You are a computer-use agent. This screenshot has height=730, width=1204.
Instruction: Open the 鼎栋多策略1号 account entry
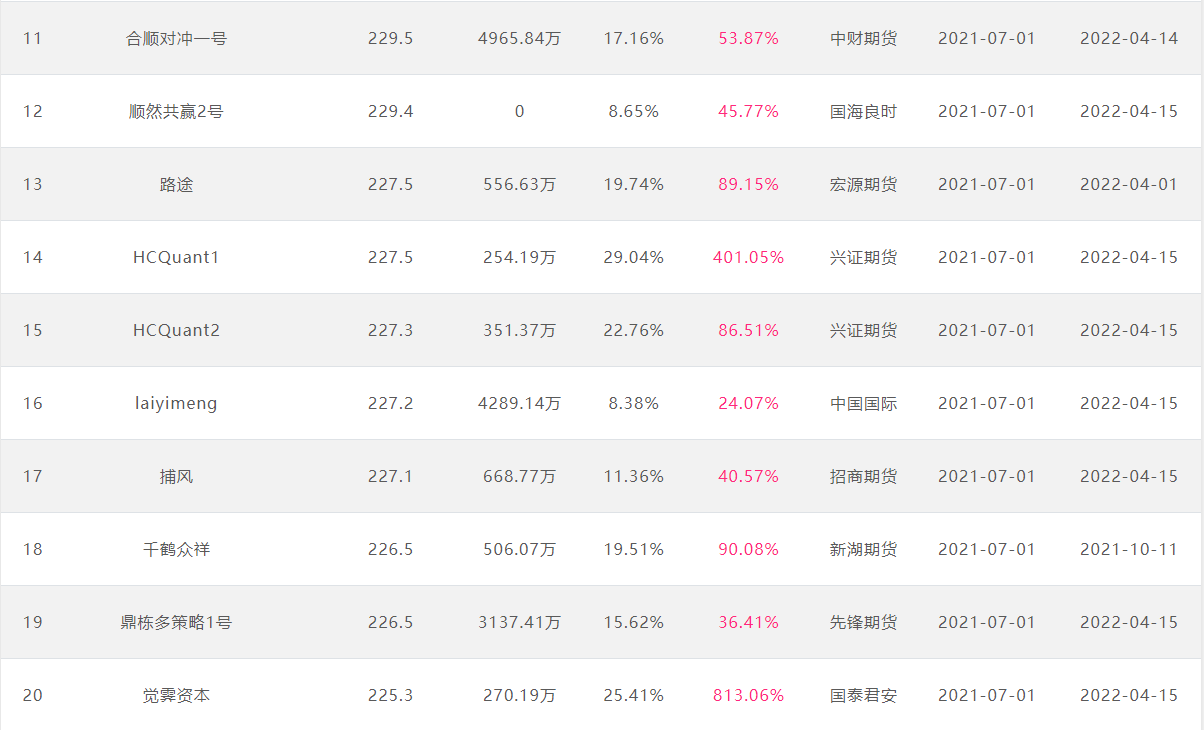point(176,622)
